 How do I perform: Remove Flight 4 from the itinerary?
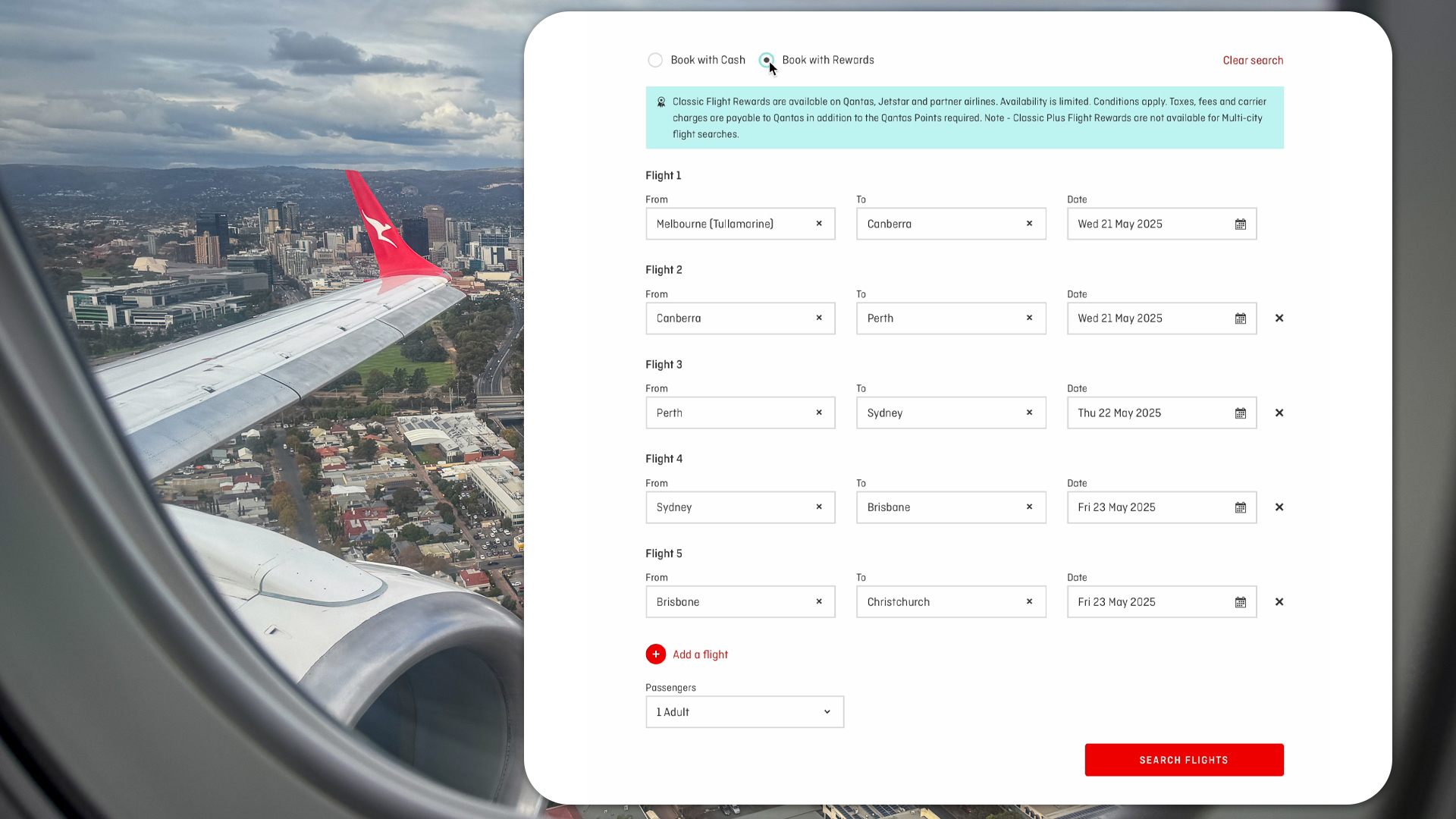point(1279,507)
